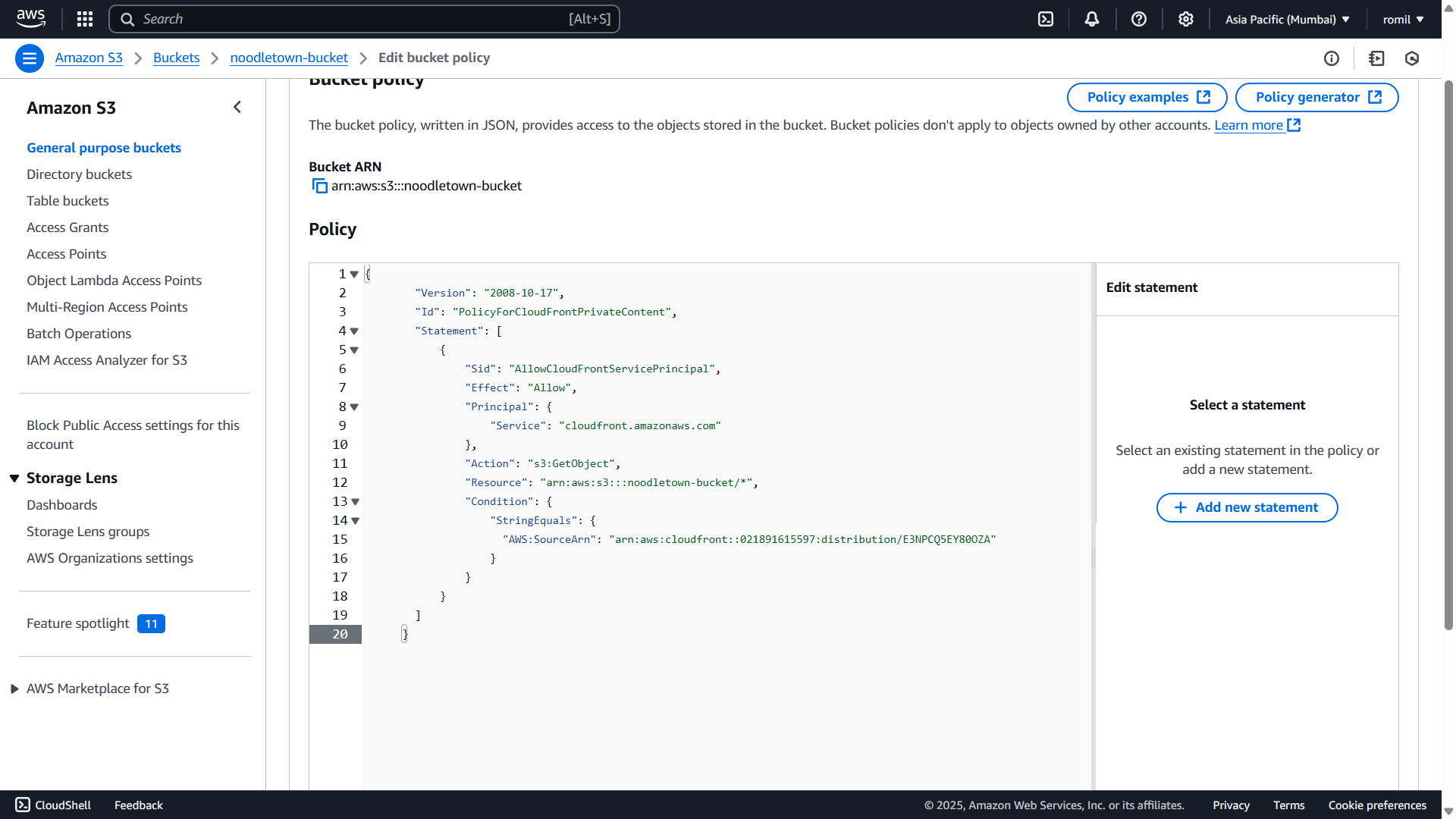
Task: Open the help question mark menu
Action: [x=1139, y=19]
